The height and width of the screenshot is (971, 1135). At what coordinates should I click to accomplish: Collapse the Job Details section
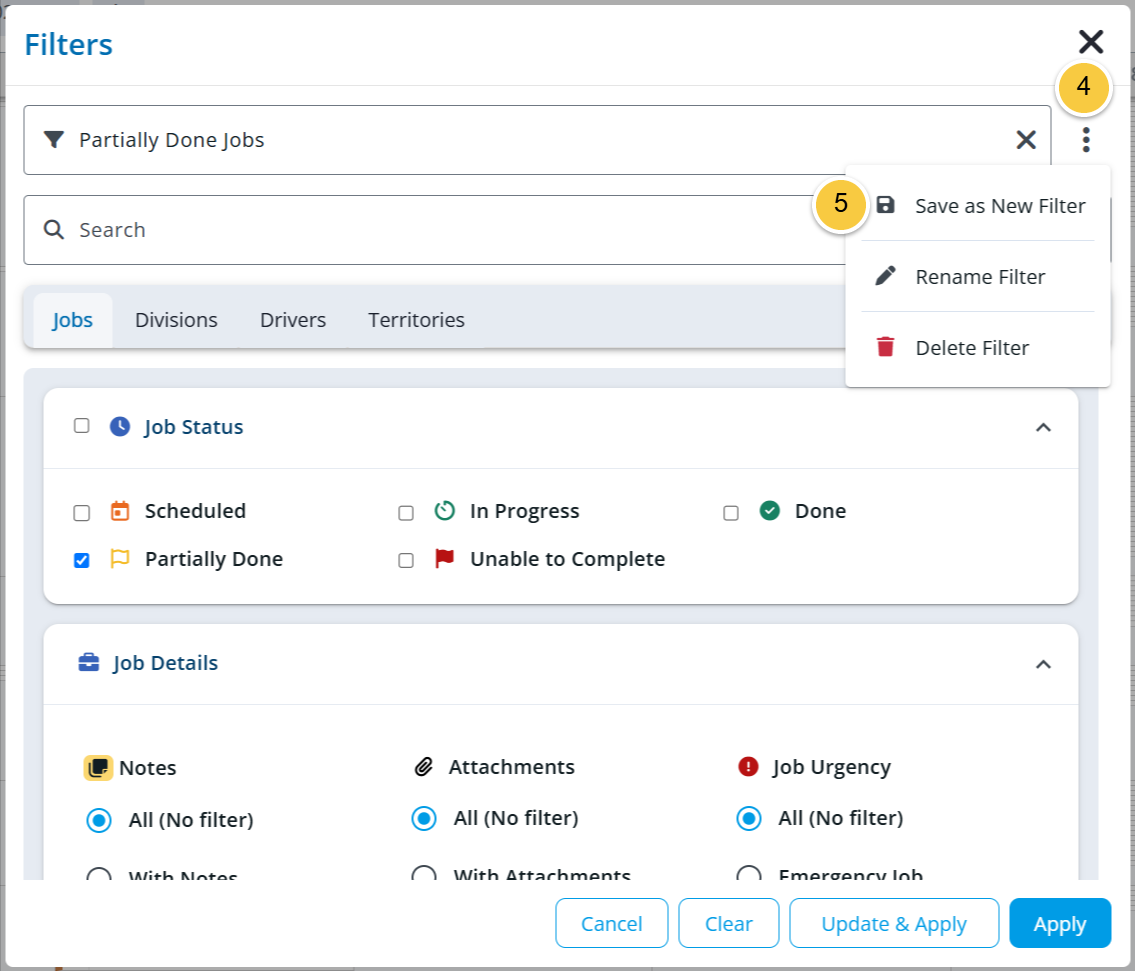click(1043, 664)
